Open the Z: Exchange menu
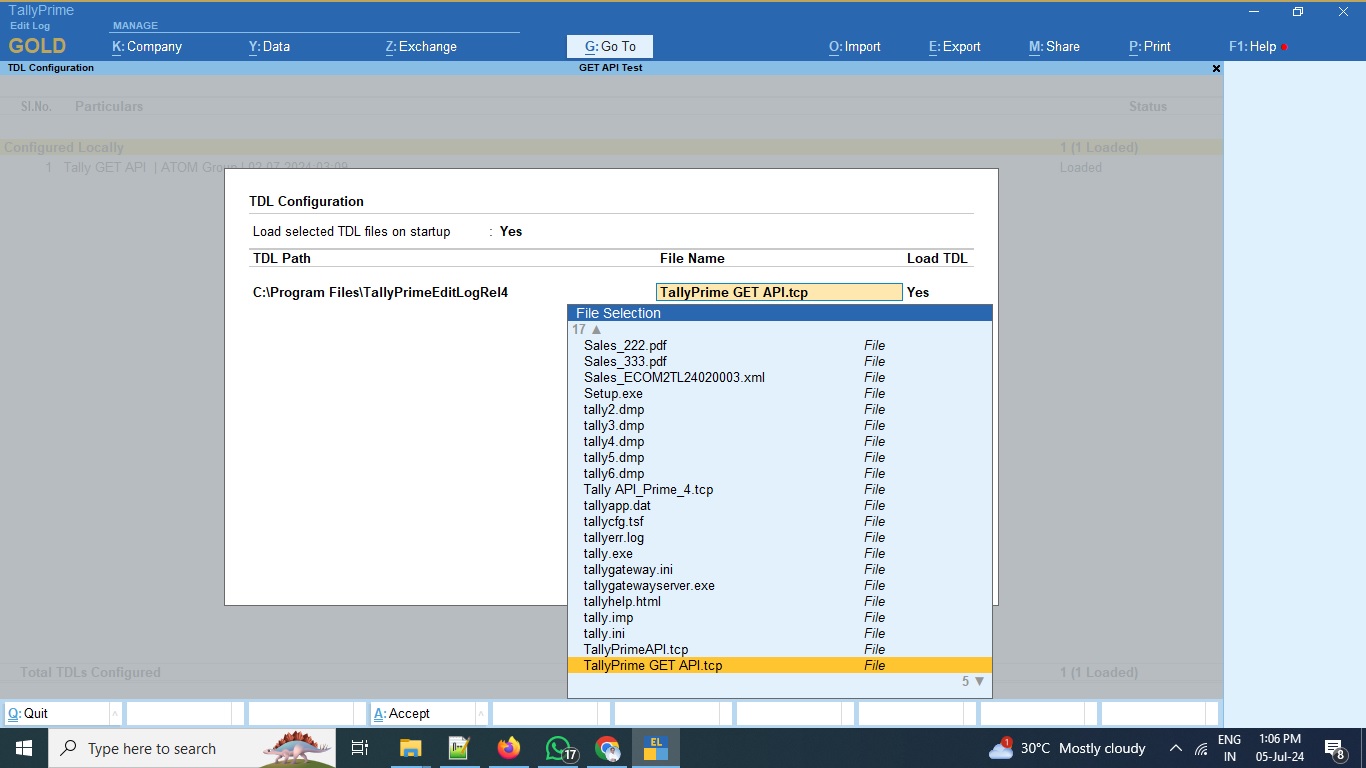This screenshot has width=1366, height=768. [x=421, y=46]
